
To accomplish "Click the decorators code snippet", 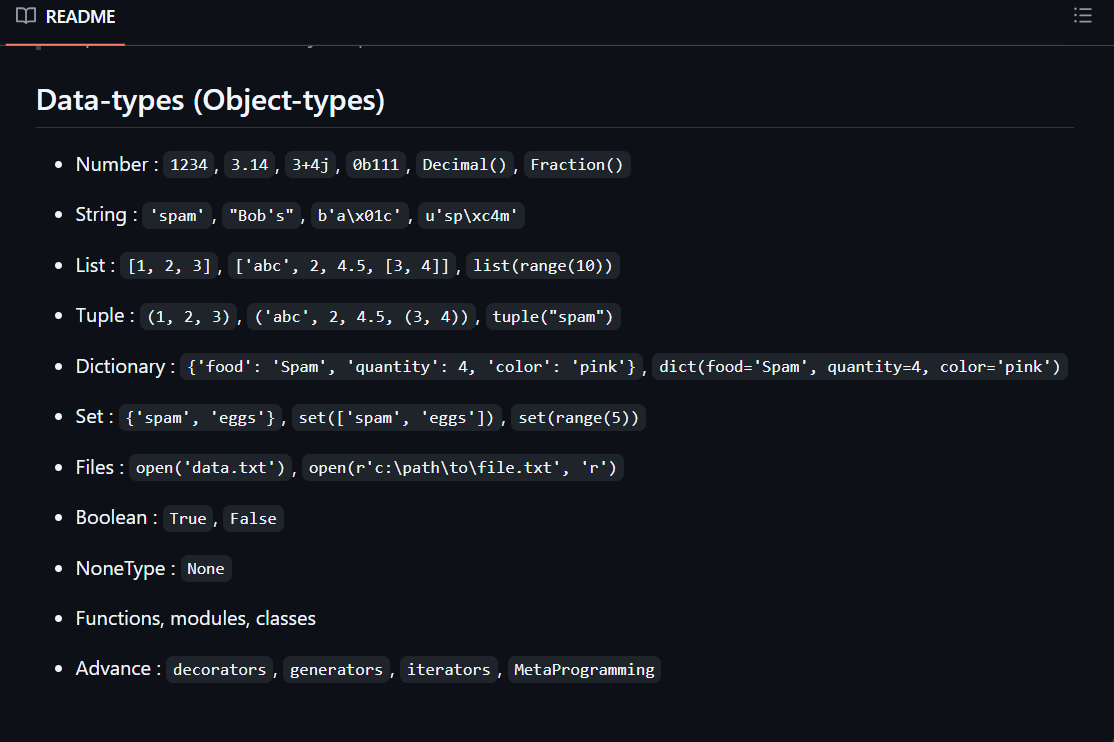I will point(220,670).
